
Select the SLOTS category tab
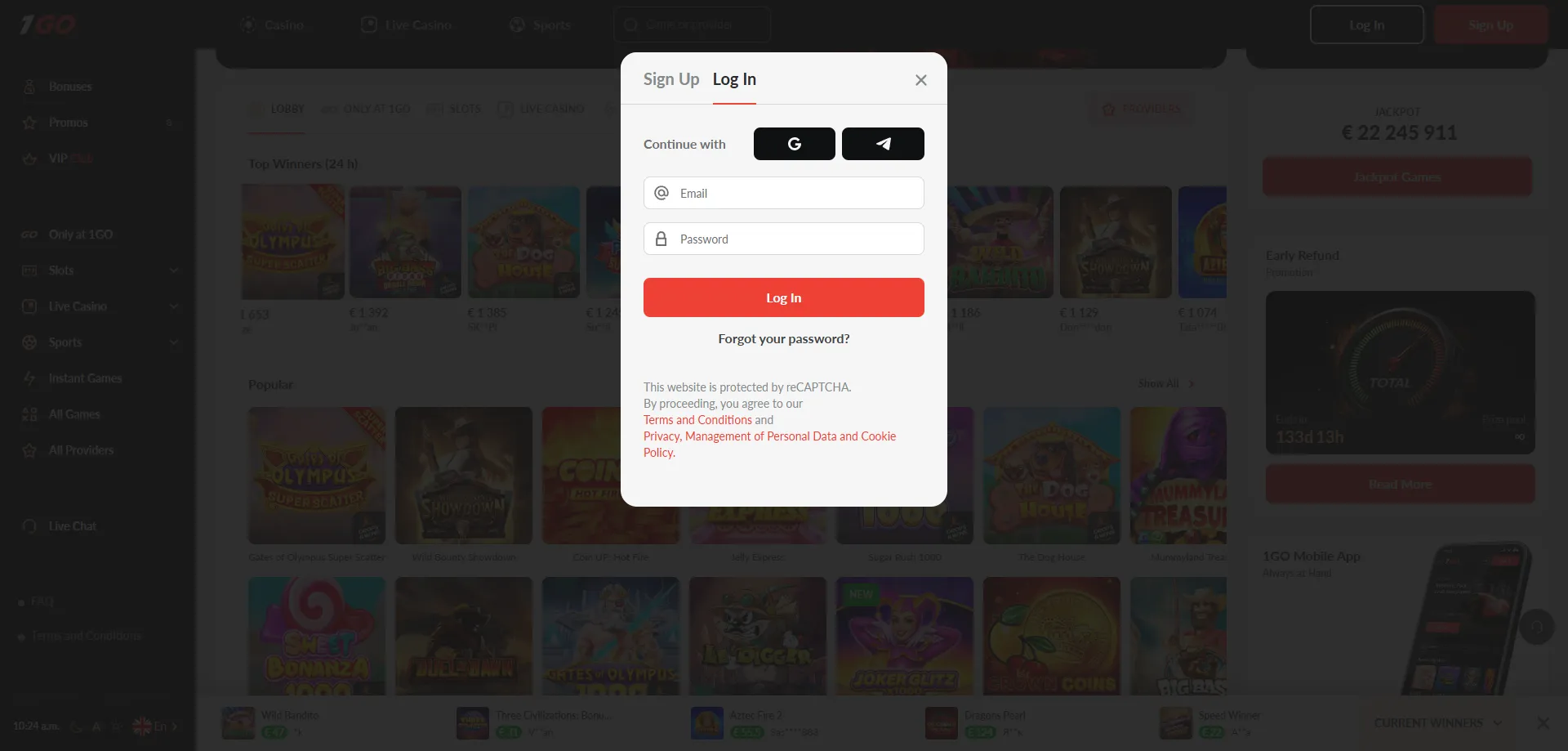[454, 109]
